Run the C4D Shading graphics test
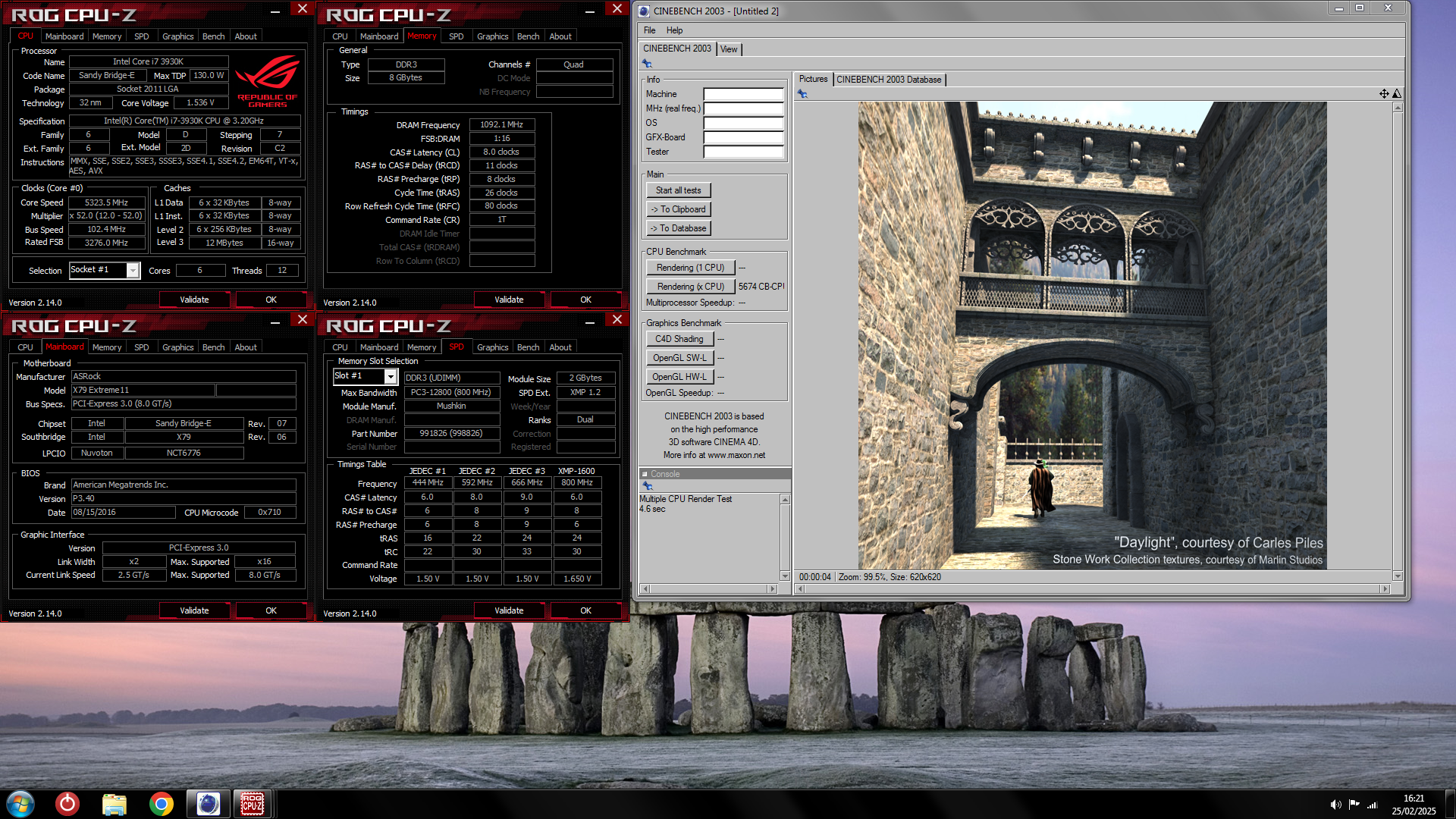Viewport: 1456px width, 819px height. (x=679, y=339)
